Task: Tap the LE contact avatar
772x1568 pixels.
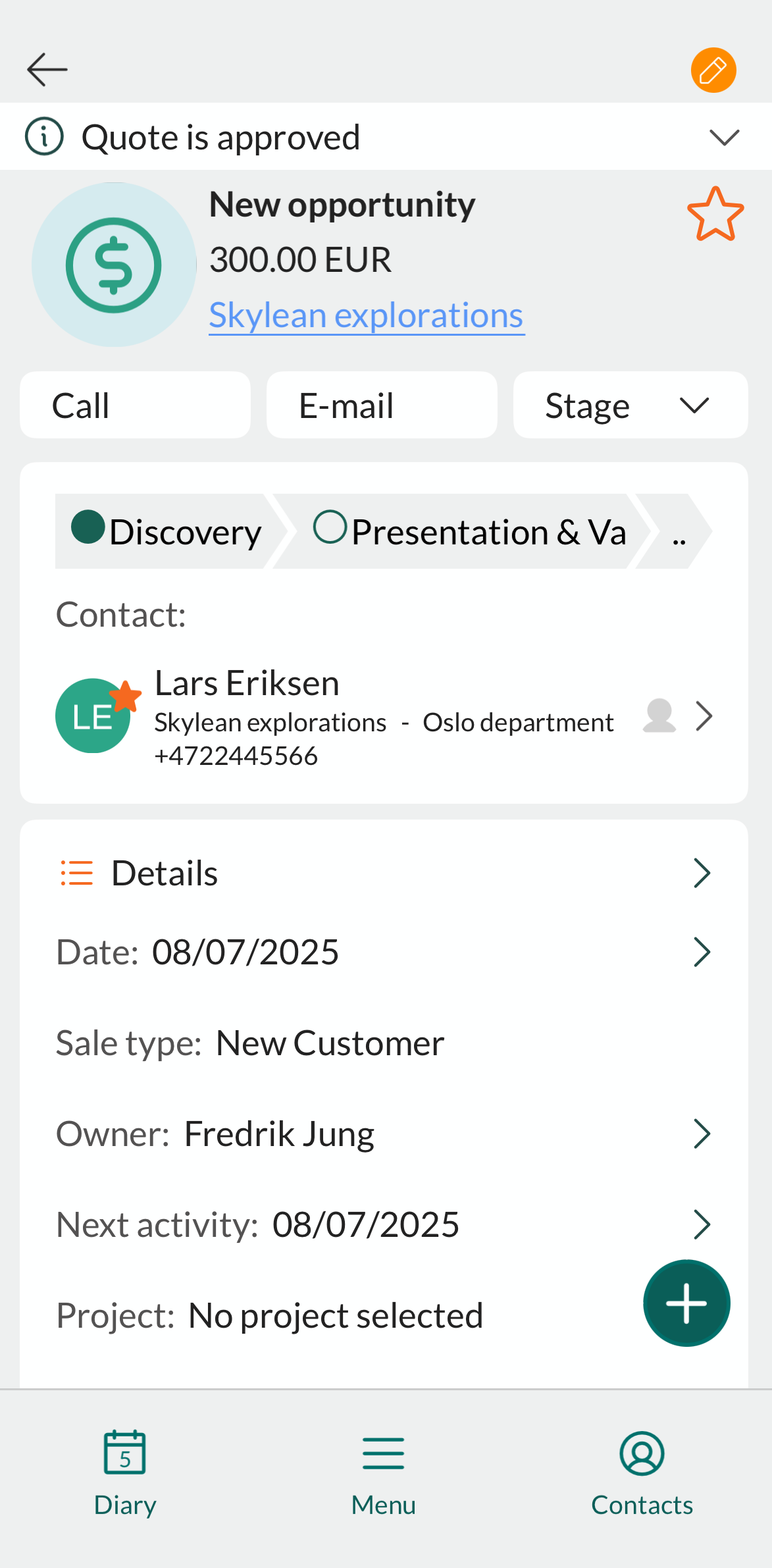Action: tap(93, 716)
